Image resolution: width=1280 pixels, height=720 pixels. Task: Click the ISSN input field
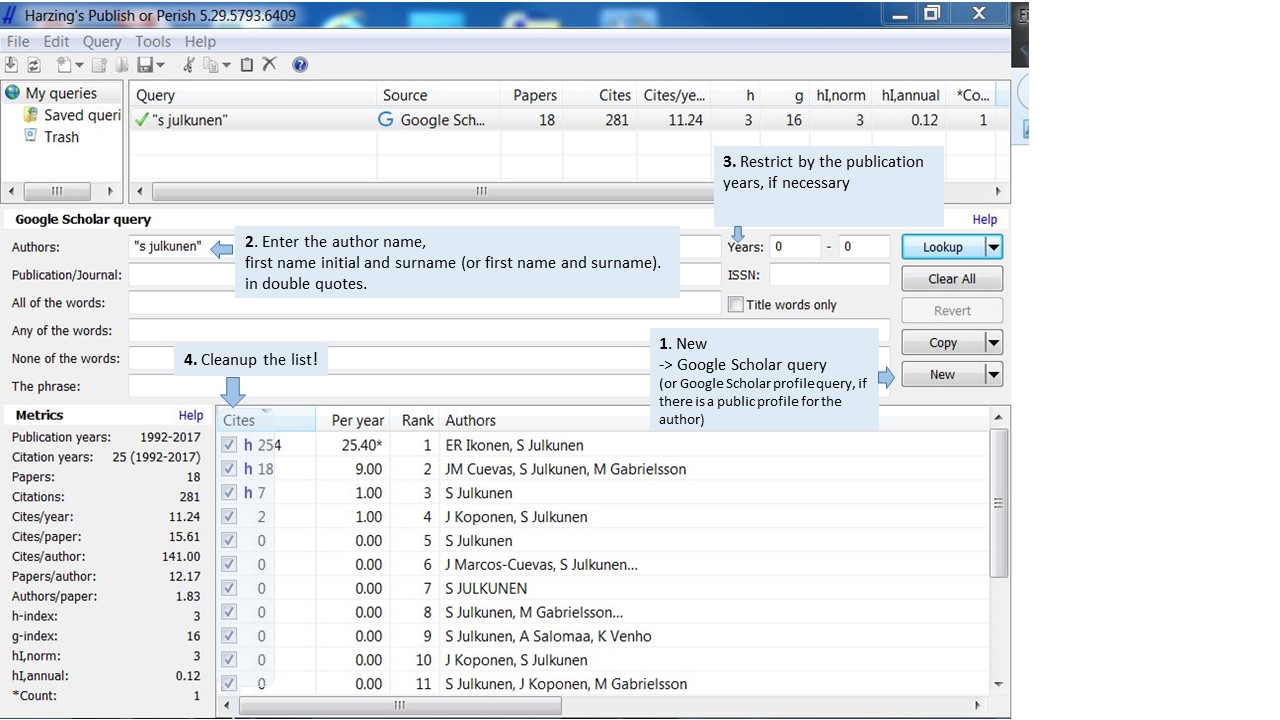[829, 275]
